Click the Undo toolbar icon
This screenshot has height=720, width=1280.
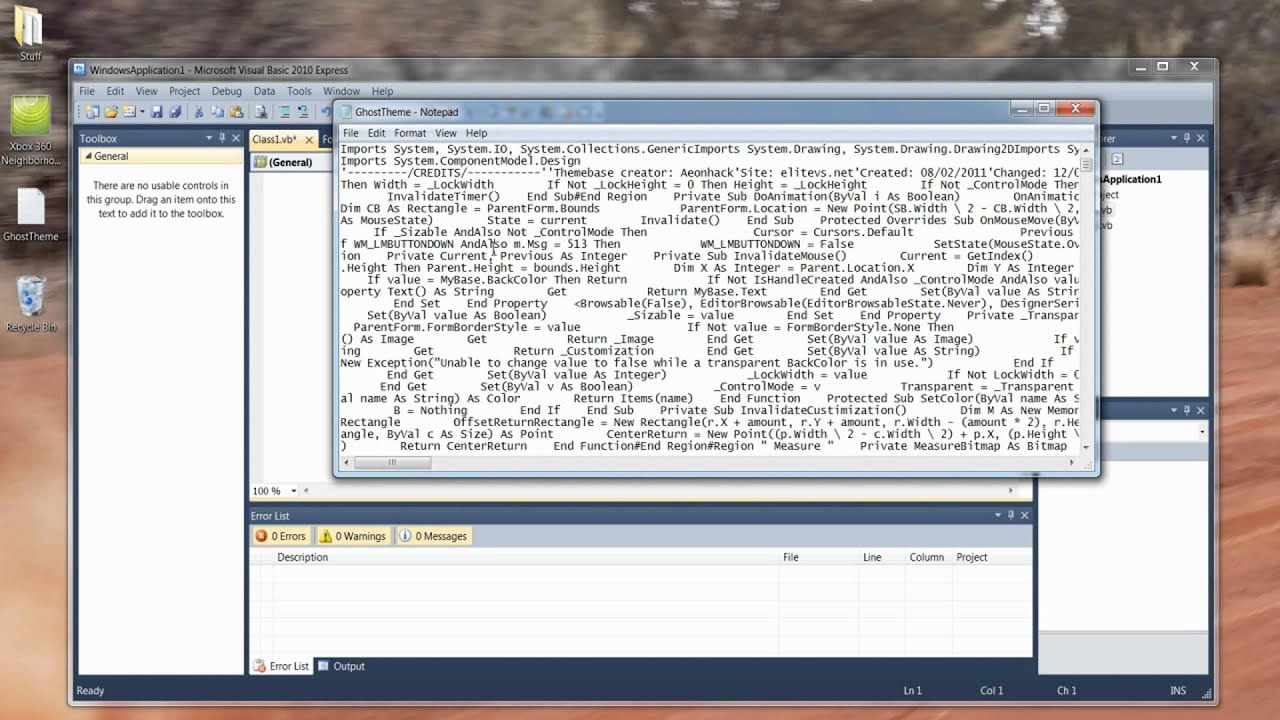[x=325, y=111]
